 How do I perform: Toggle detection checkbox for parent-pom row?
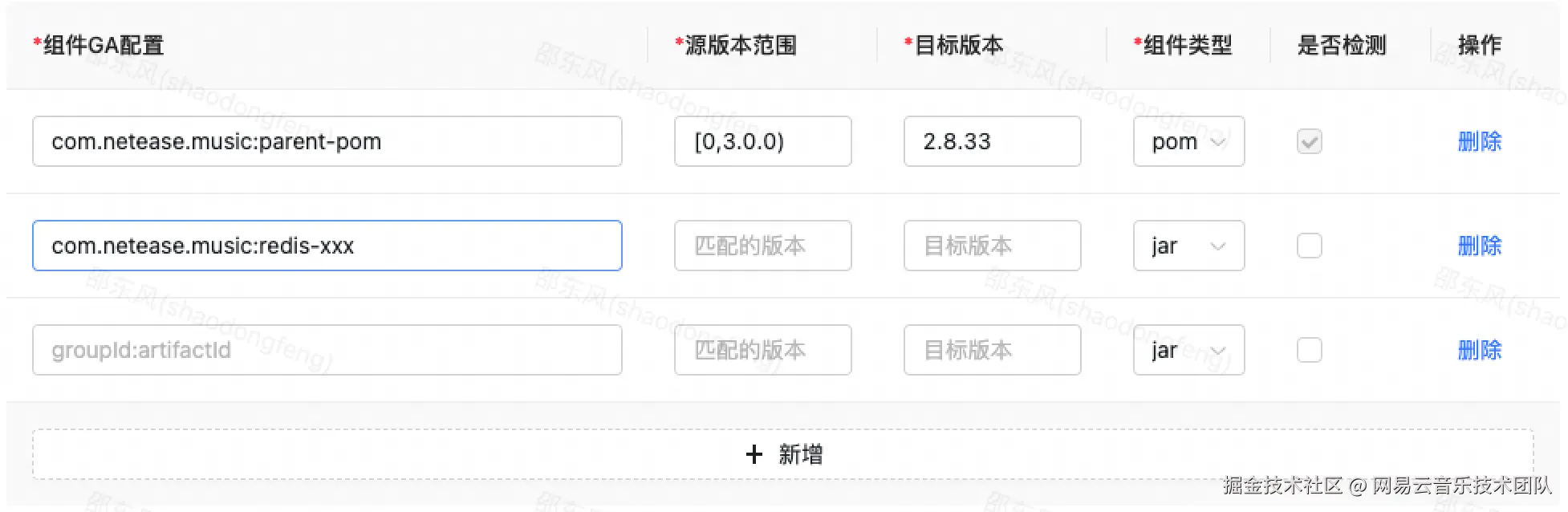coord(1309,141)
